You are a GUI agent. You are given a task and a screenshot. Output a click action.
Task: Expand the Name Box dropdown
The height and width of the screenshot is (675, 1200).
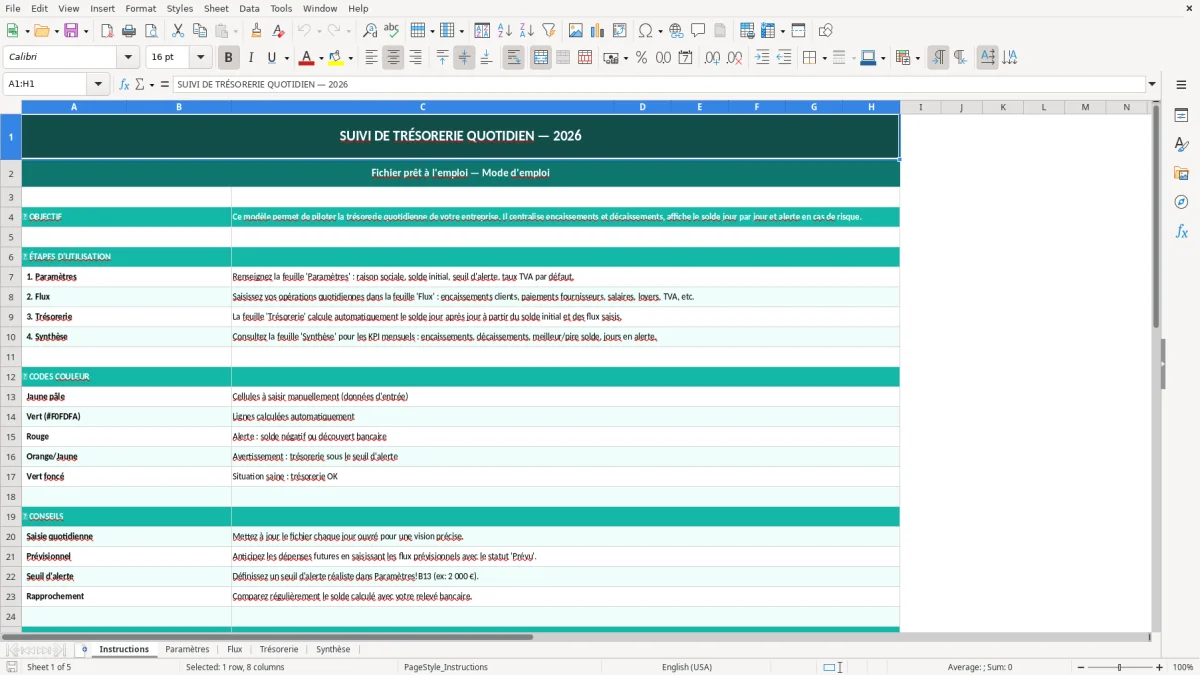(98, 84)
